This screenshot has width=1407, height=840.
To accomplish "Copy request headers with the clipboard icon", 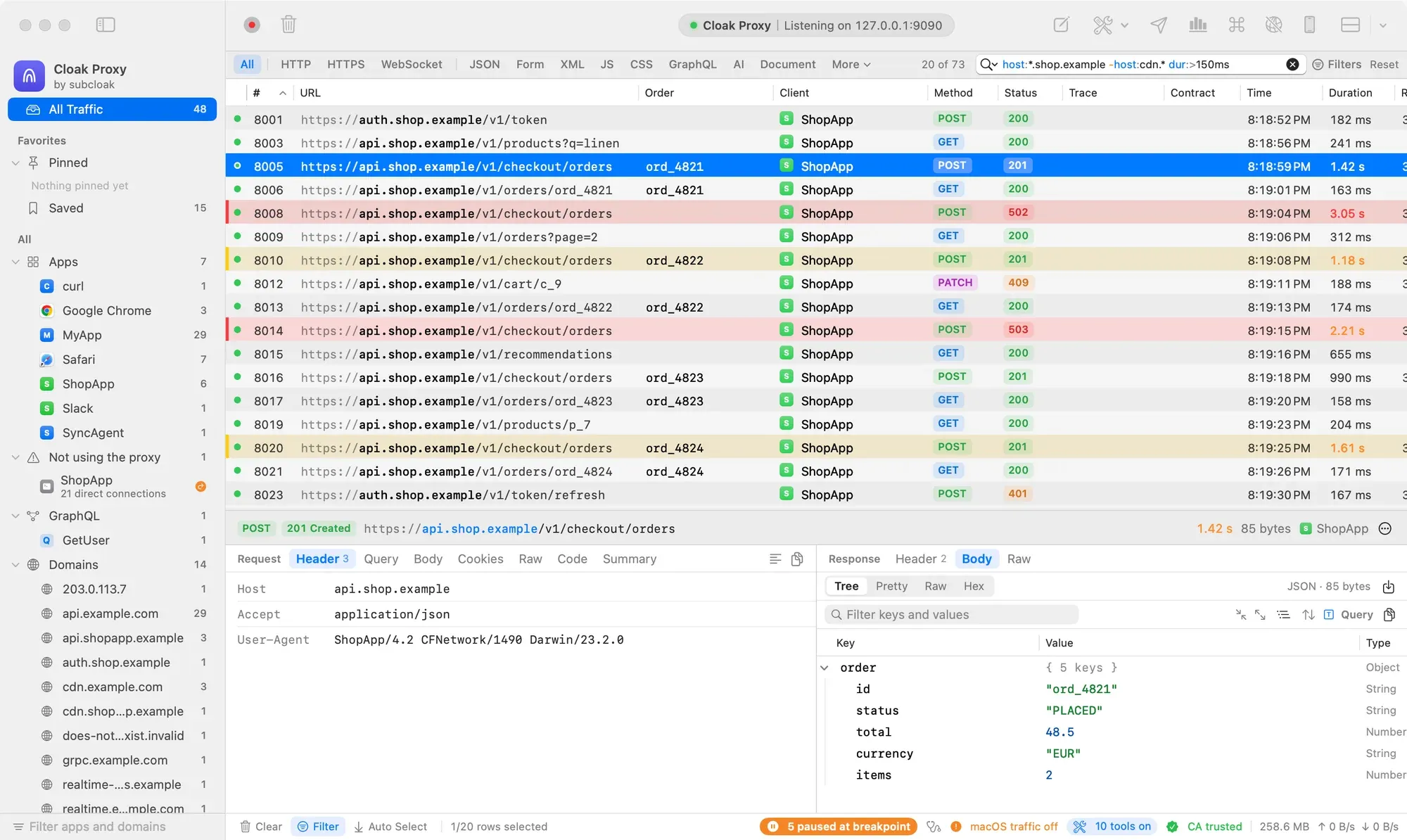I will [x=797, y=559].
